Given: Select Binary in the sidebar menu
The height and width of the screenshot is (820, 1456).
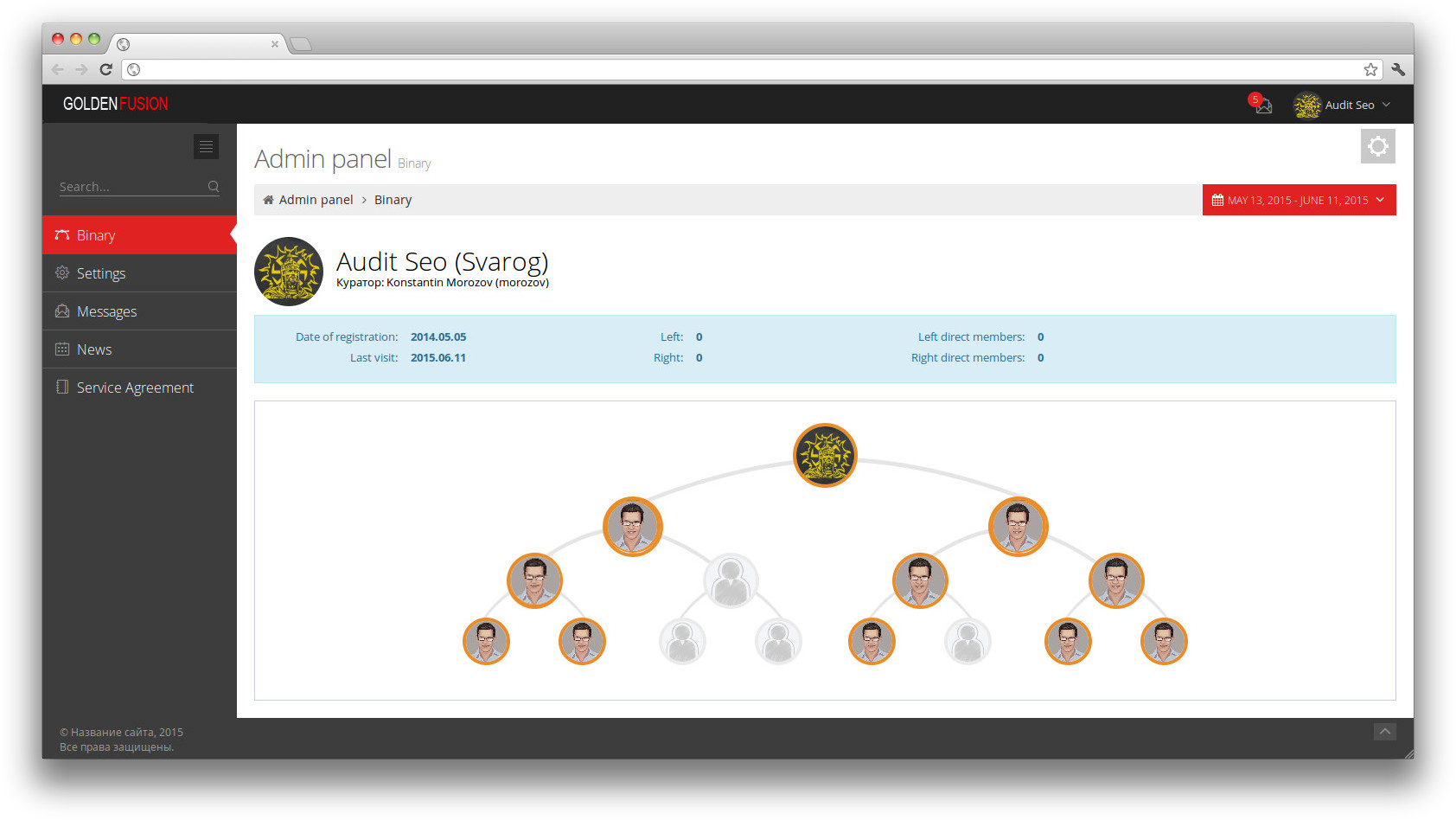Looking at the screenshot, I should point(96,235).
